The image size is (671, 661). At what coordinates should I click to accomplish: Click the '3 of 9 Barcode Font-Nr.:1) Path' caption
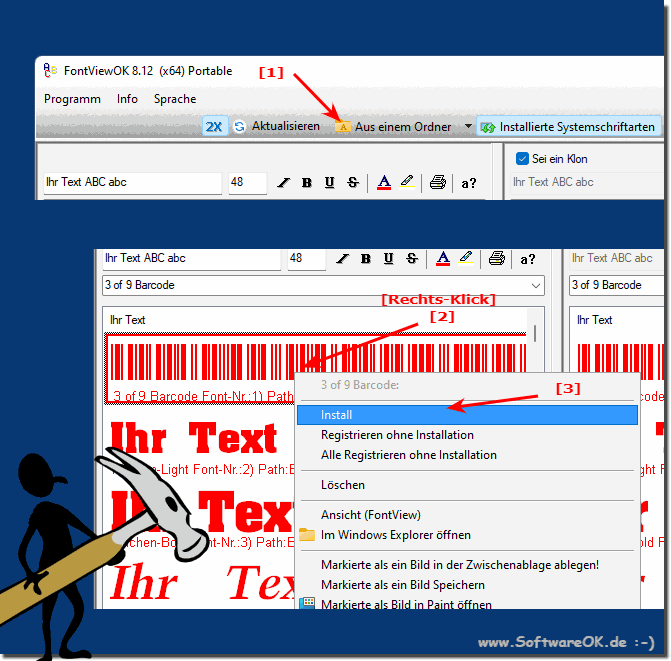(203, 396)
